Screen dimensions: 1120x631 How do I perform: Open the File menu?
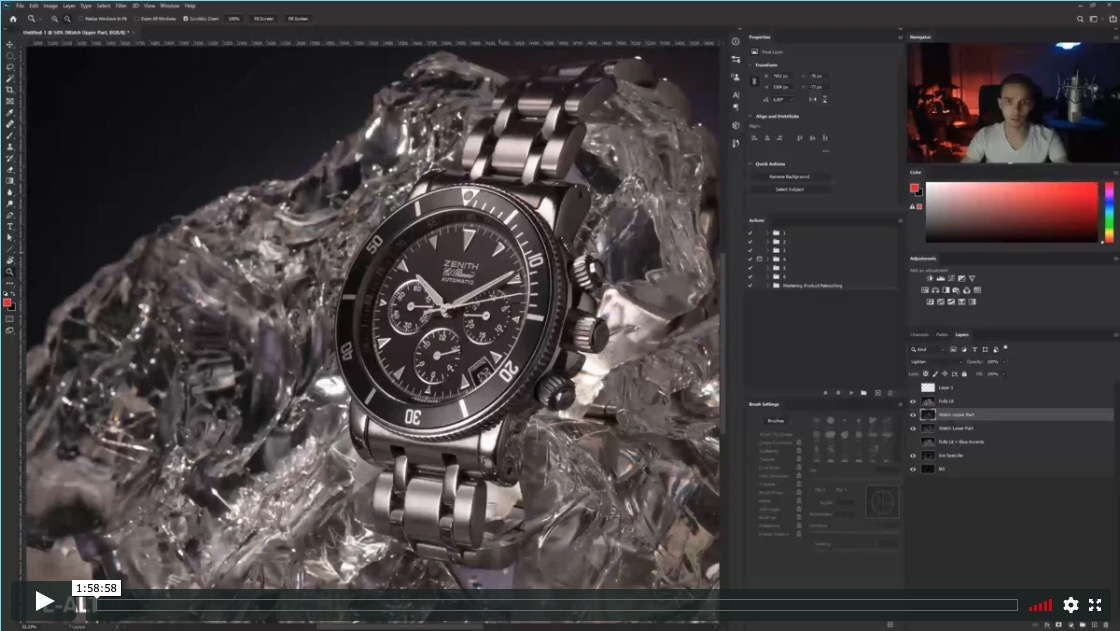click(x=20, y=6)
